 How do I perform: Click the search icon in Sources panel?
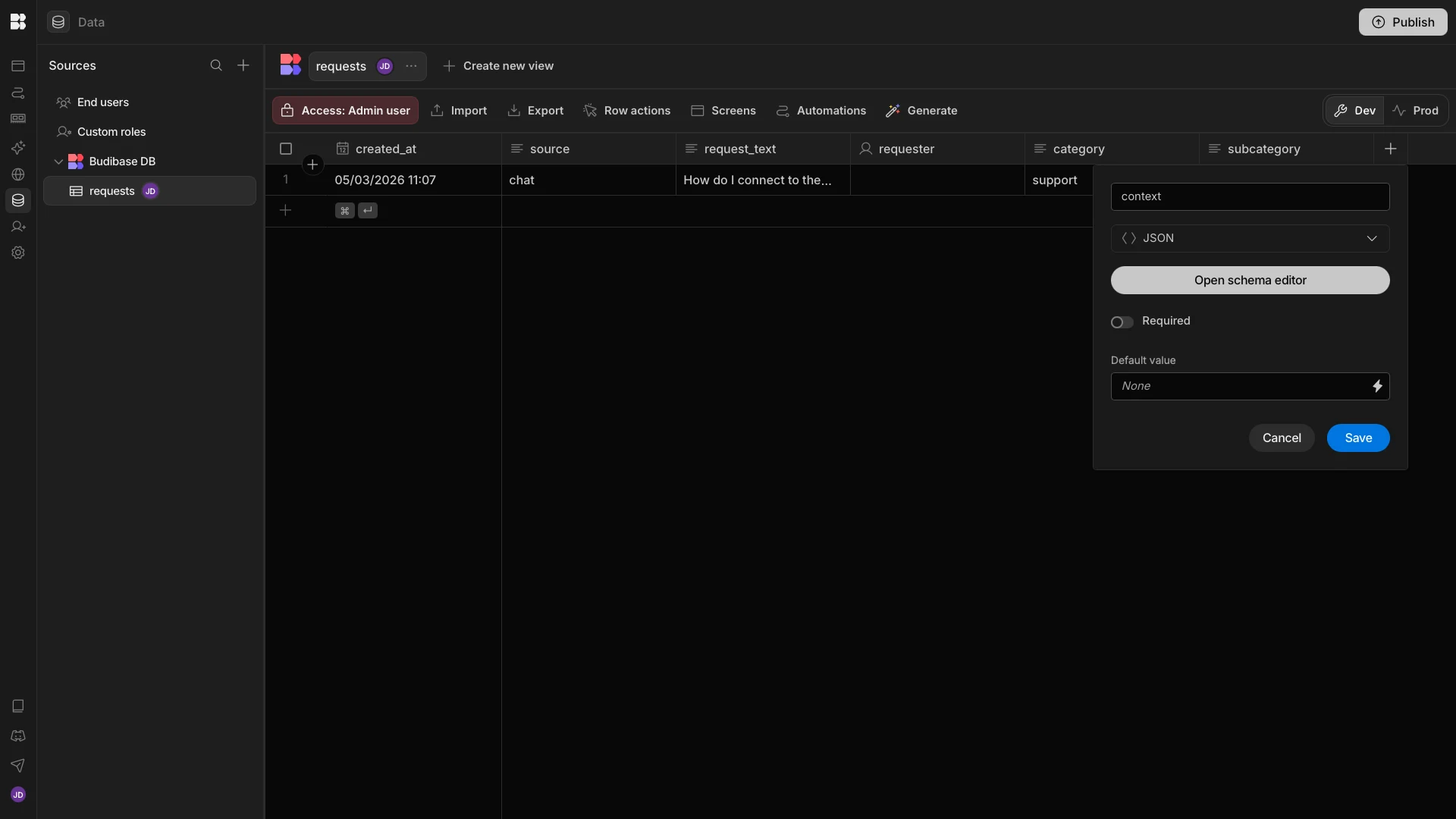pyautogui.click(x=216, y=66)
